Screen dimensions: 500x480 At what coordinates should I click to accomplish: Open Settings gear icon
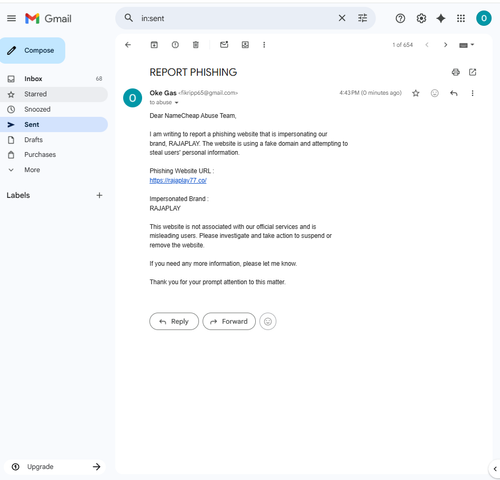click(421, 18)
